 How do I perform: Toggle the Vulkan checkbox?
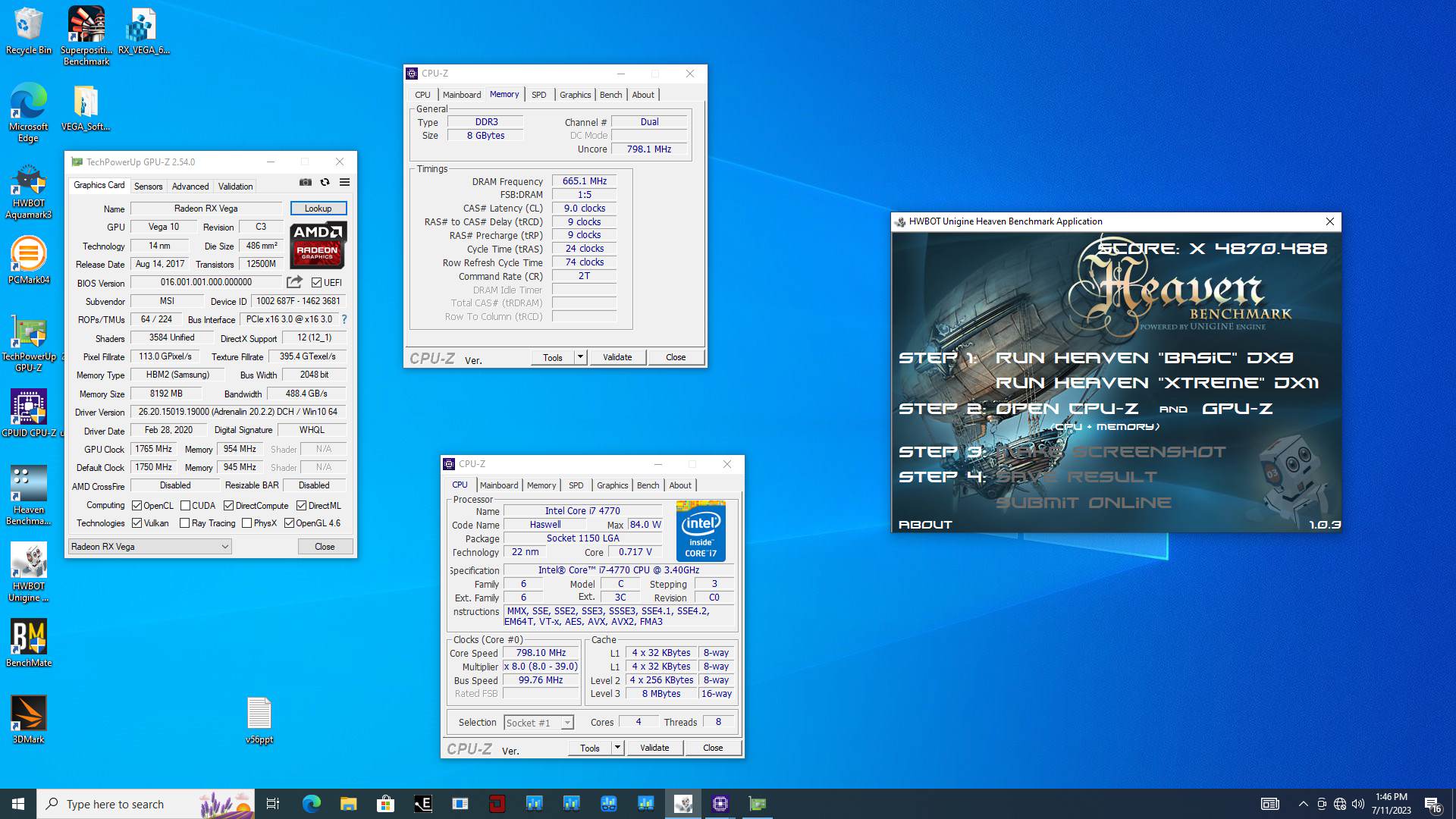tap(136, 522)
